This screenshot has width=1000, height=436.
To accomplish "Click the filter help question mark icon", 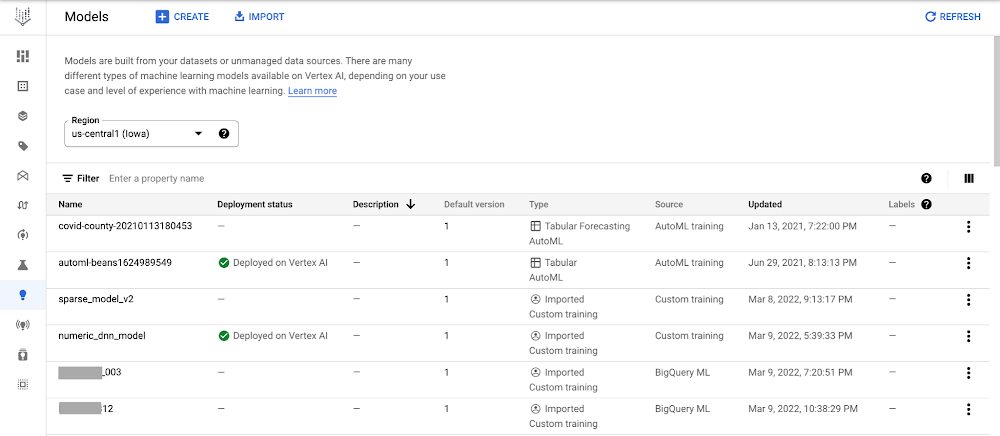I will [x=926, y=178].
